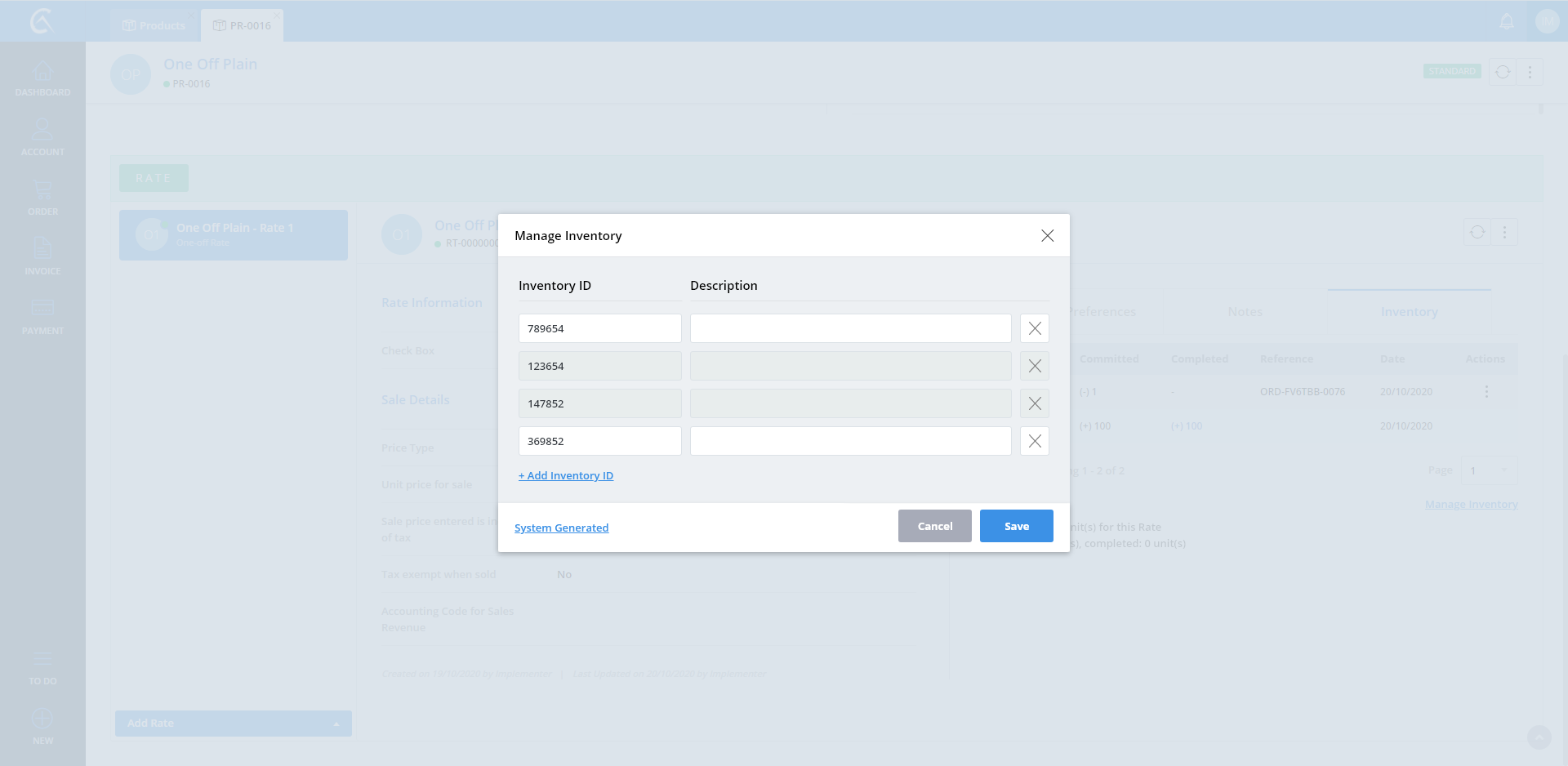Open the Payment section icon
This screenshot has height=766, width=1568.
pos(42,316)
